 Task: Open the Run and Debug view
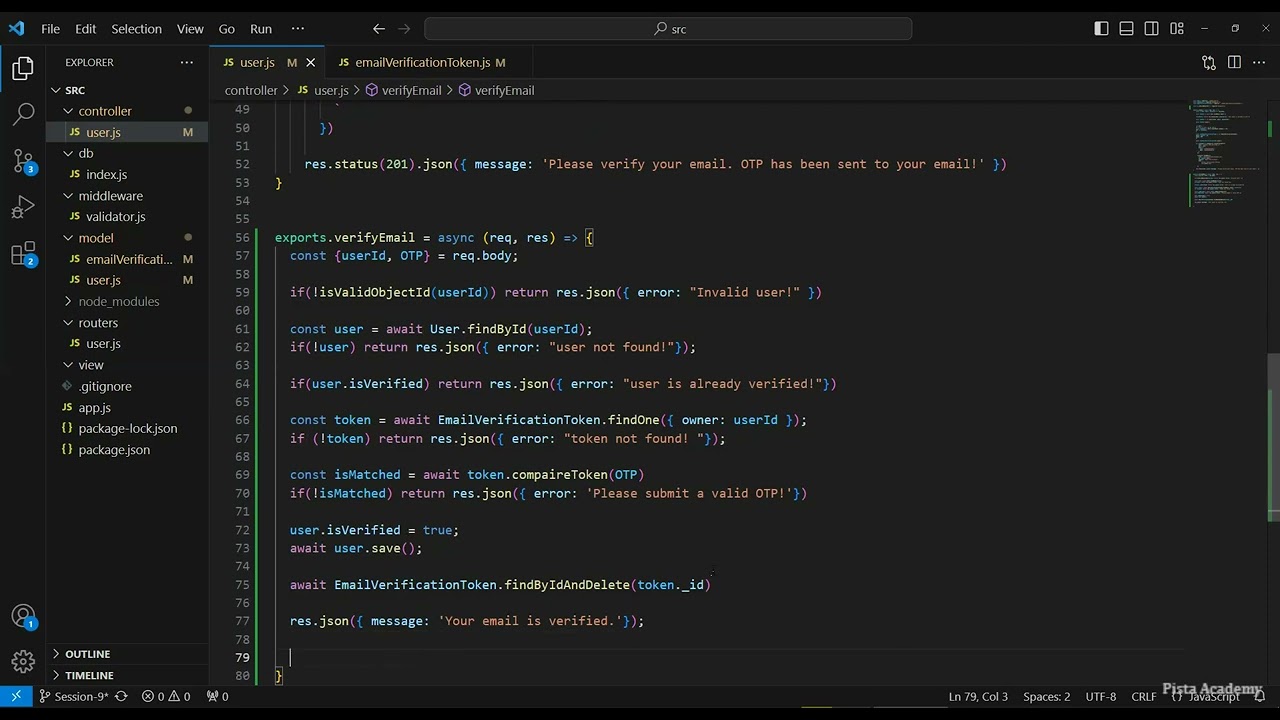click(23, 207)
